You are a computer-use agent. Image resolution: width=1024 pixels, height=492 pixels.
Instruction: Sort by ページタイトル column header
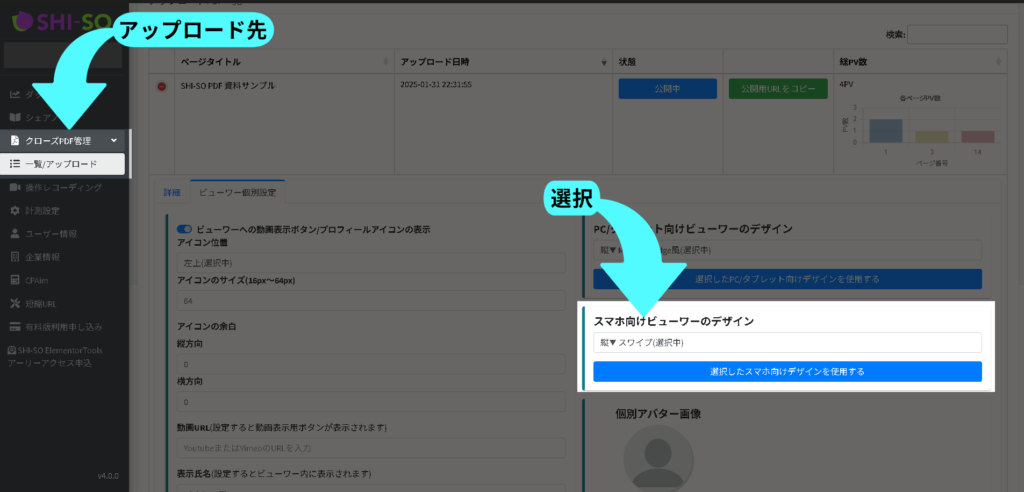click(x=284, y=61)
